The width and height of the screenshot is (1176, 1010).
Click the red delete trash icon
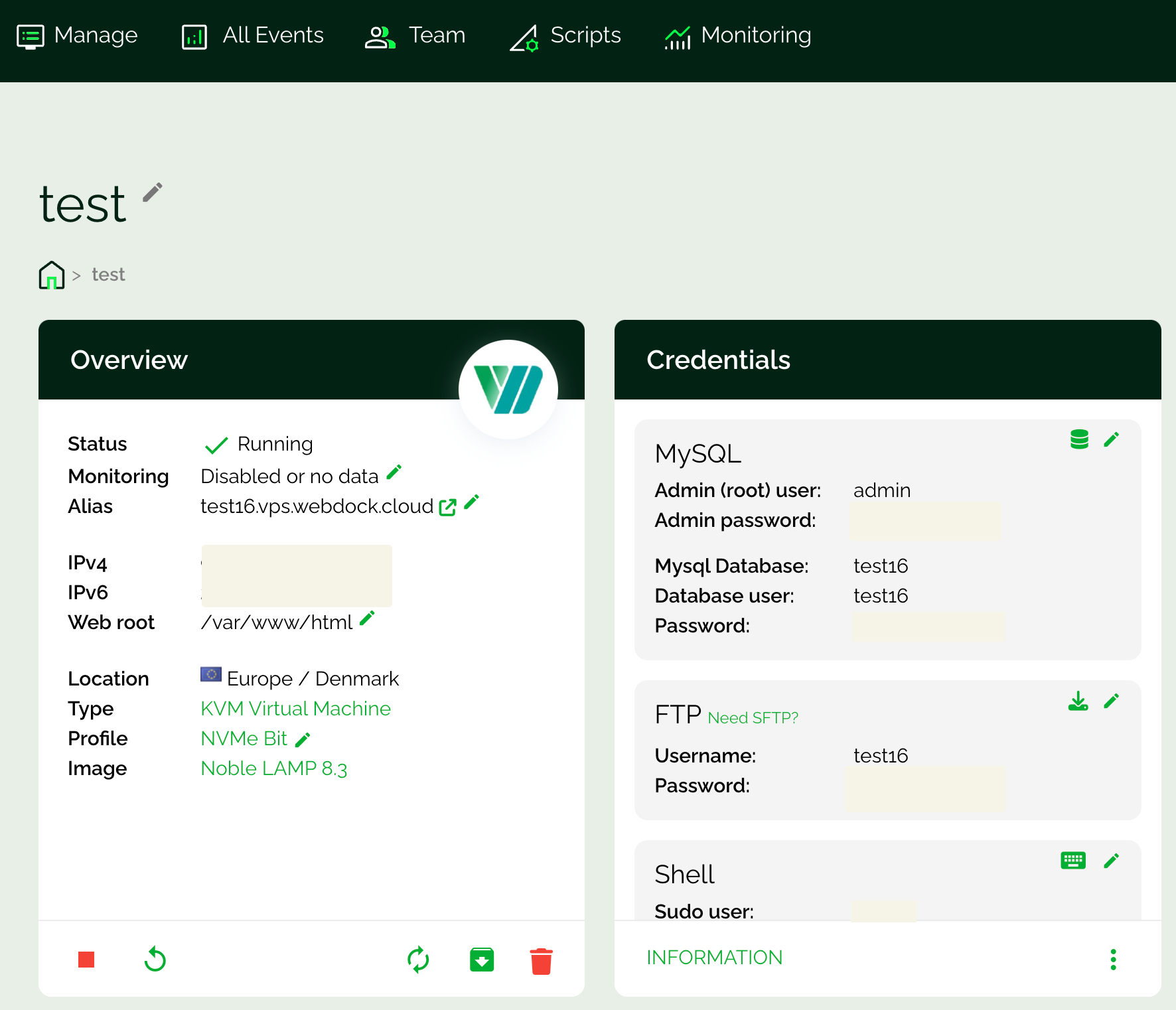tap(541, 960)
